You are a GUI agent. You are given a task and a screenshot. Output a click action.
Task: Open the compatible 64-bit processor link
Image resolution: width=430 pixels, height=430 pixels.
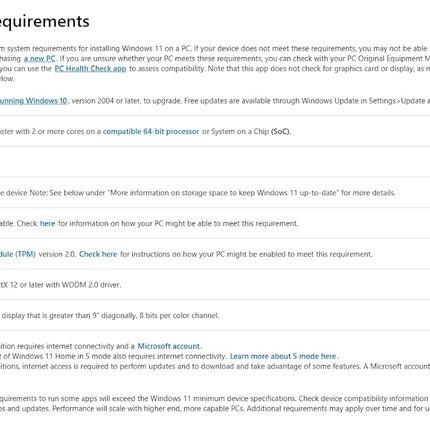click(151, 131)
